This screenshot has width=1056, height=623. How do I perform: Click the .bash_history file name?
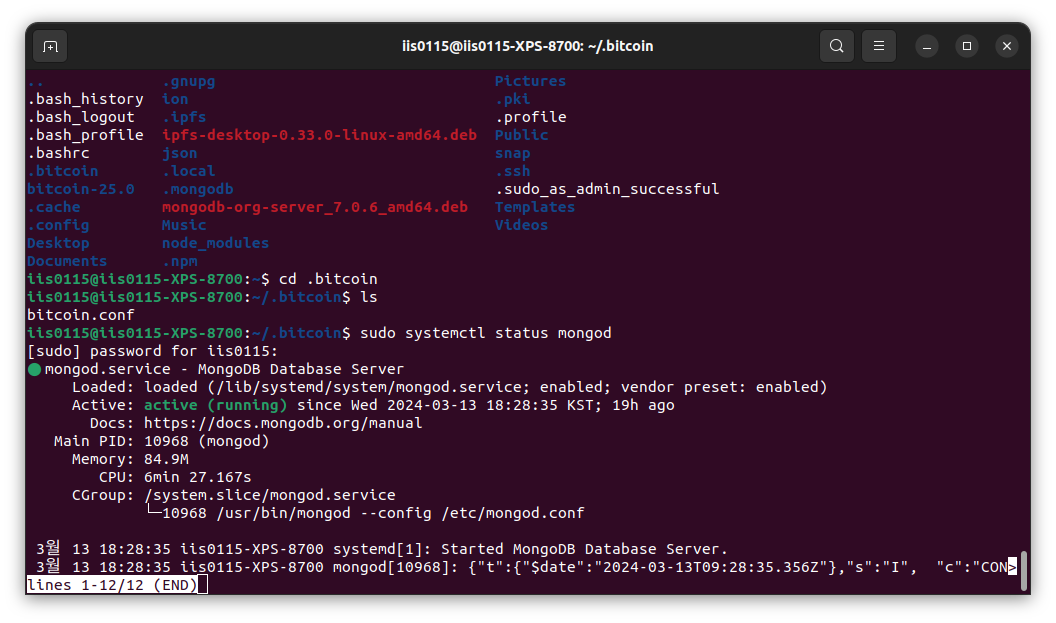(x=86, y=99)
